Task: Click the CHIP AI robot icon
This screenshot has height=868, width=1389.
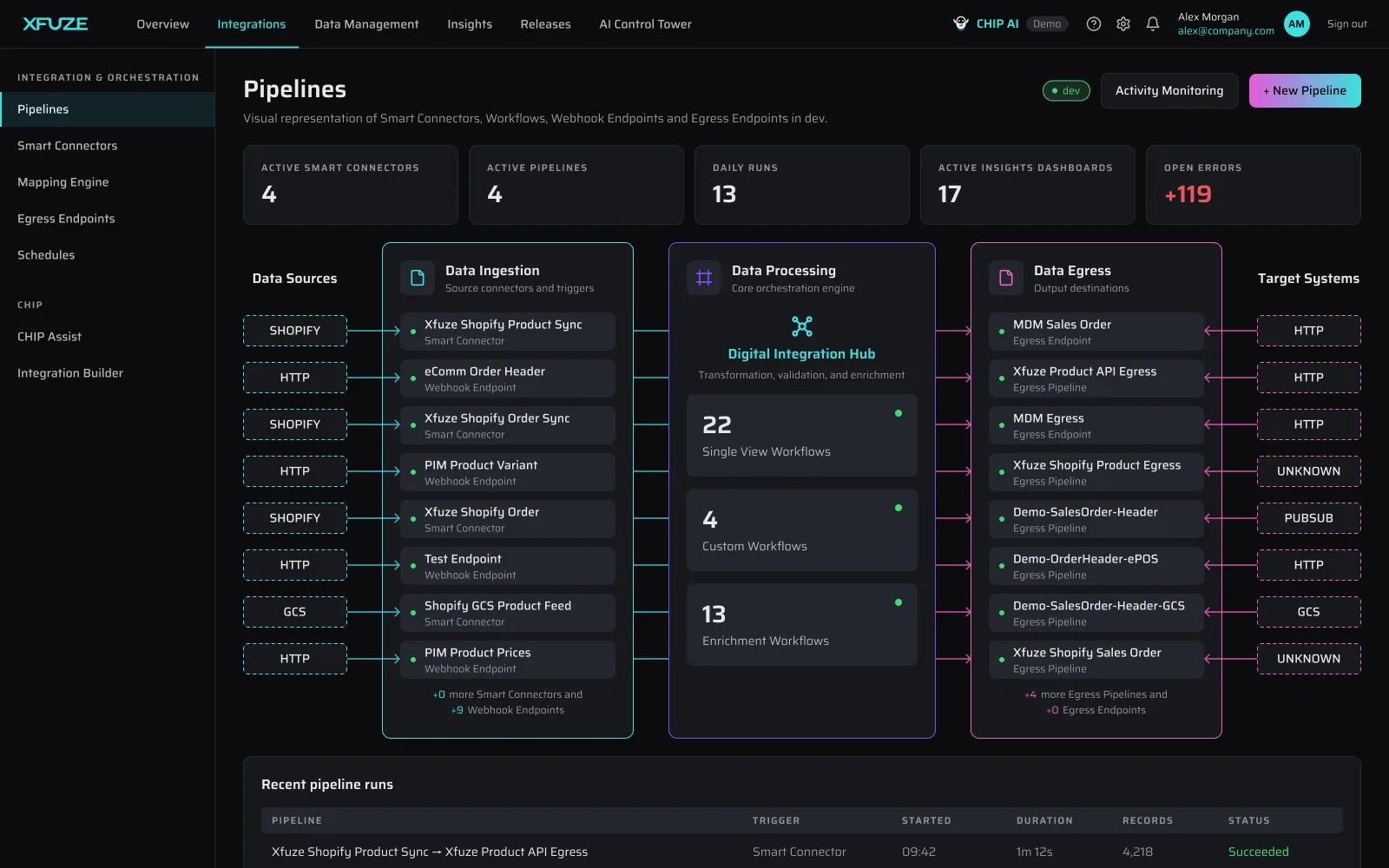Action: point(961,23)
